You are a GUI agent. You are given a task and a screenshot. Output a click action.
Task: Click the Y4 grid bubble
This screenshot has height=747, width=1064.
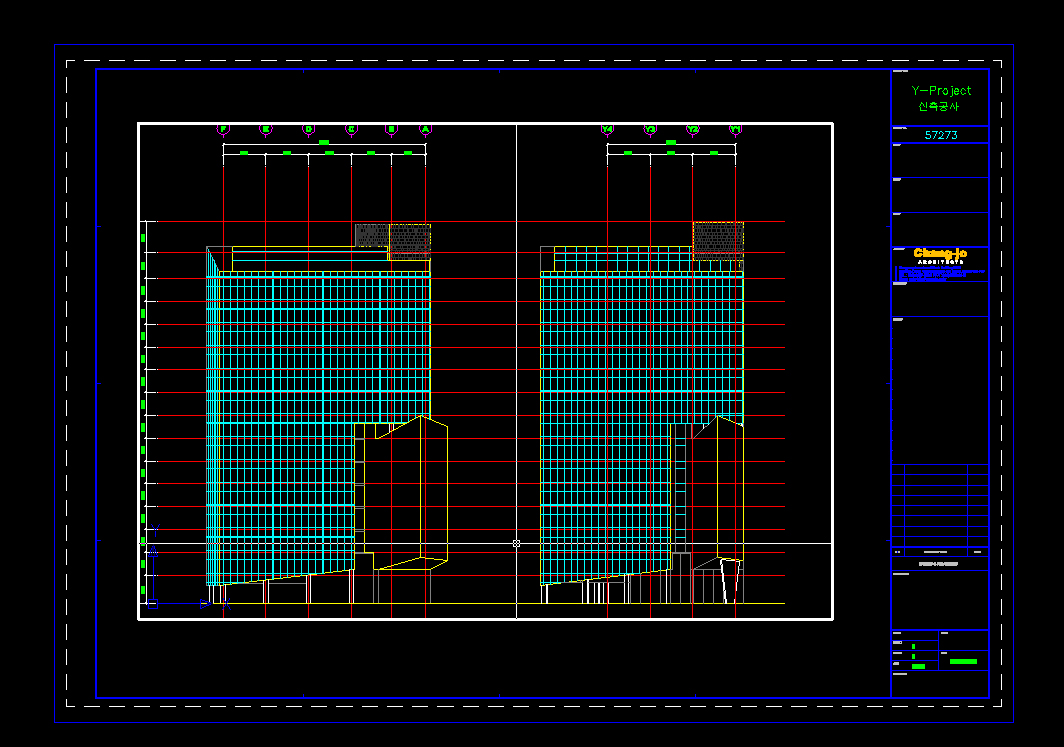(607, 129)
